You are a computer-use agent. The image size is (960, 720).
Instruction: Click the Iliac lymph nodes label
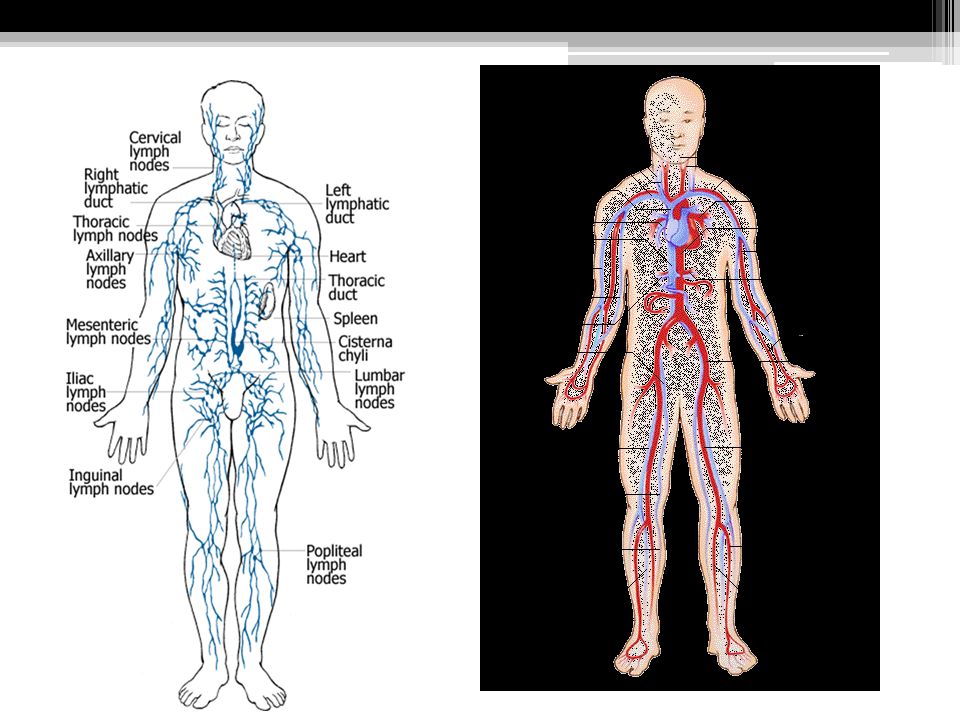point(86,392)
